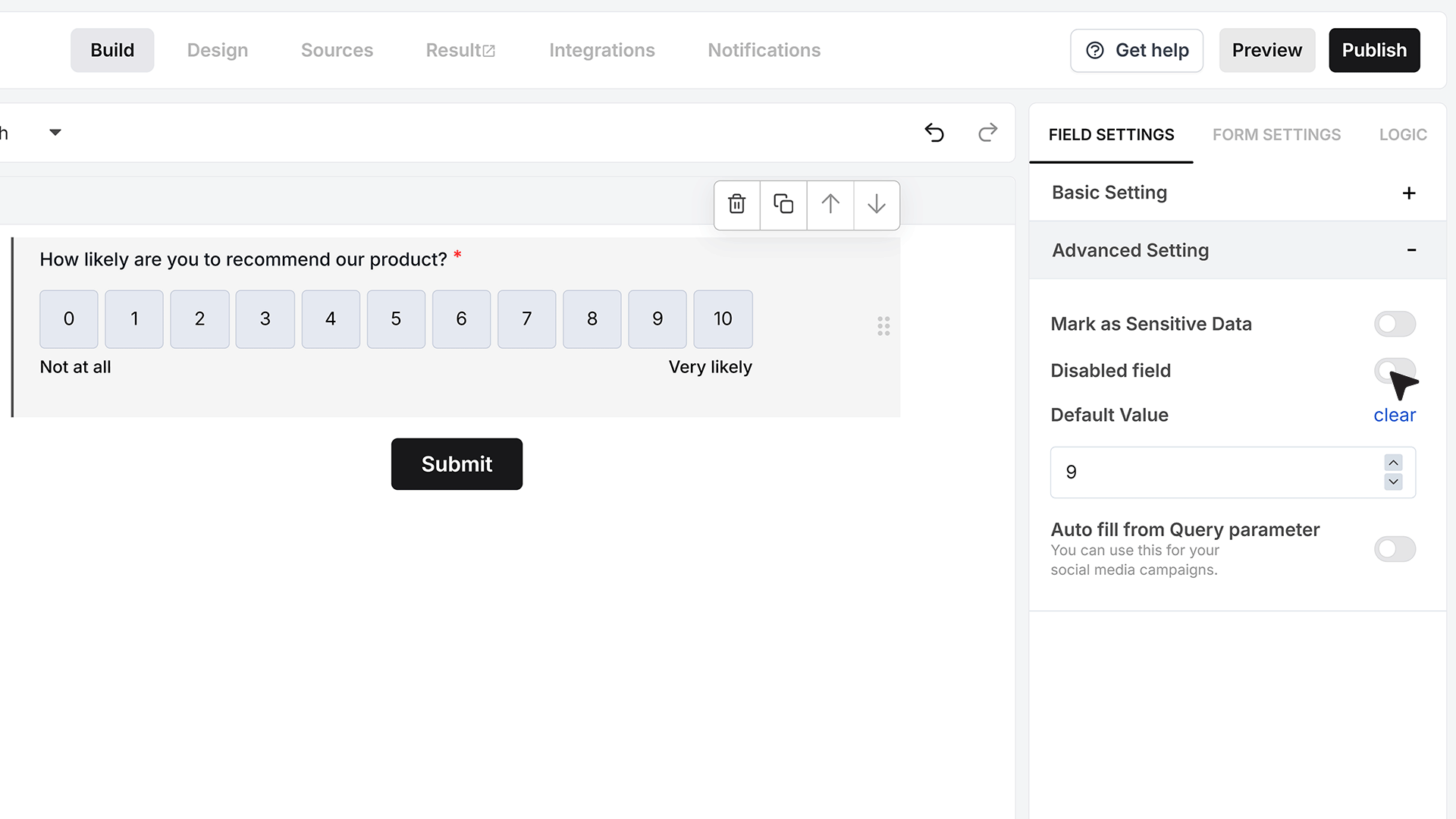The height and width of the screenshot is (819, 1456).
Task: Enable the Disabled field toggle
Action: (1395, 370)
